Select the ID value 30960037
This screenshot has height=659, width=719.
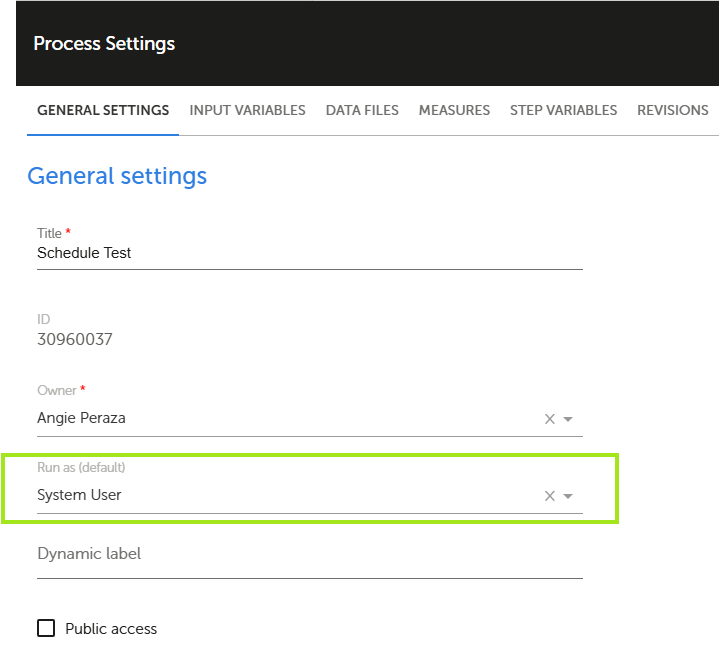coord(75,339)
